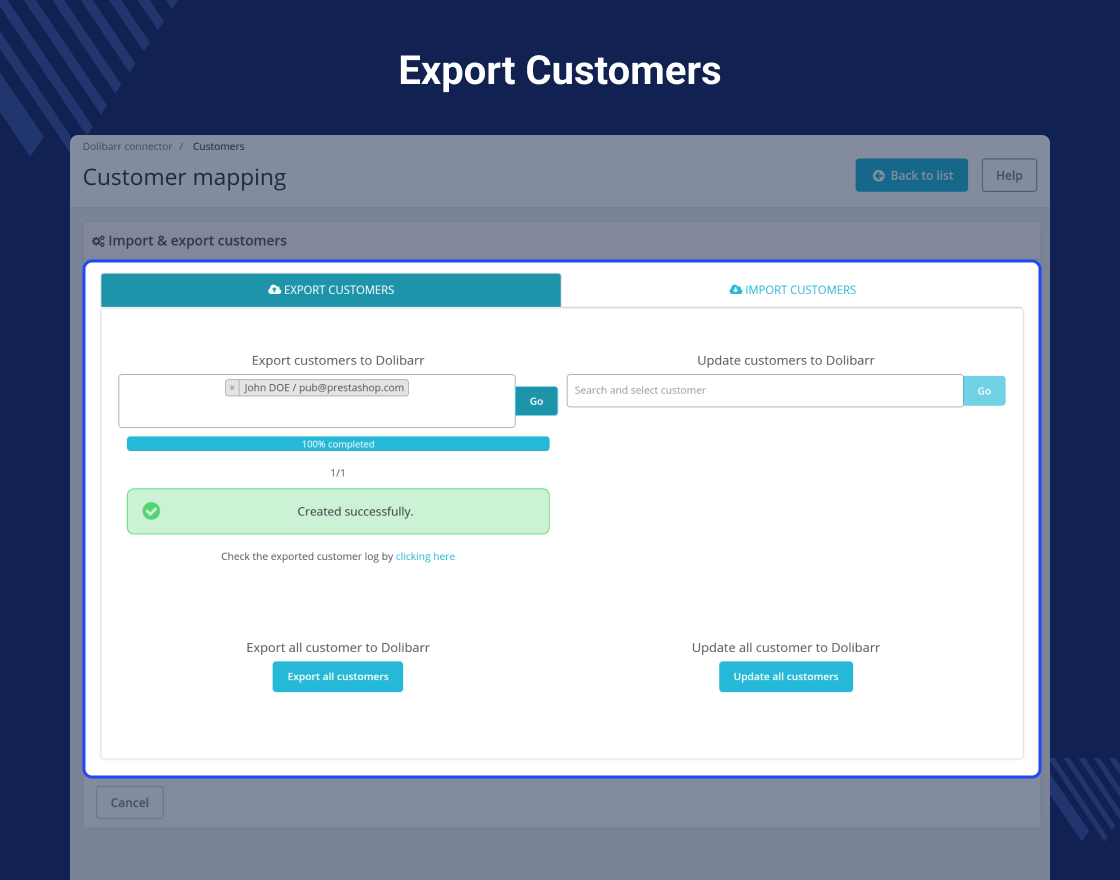Click the gears icon beside Import & export customers
This screenshot has width=1120, height=880.
click(x=98, y=241)
